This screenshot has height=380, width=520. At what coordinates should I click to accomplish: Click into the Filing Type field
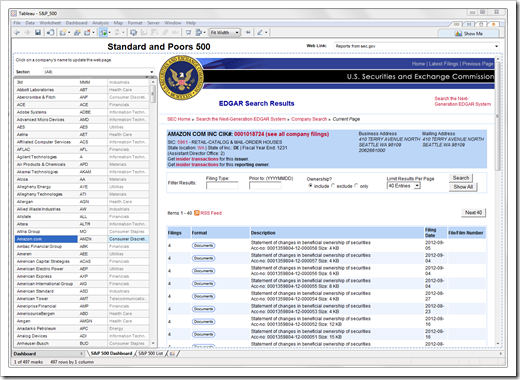pyautogui.click(x=222, y=186)
